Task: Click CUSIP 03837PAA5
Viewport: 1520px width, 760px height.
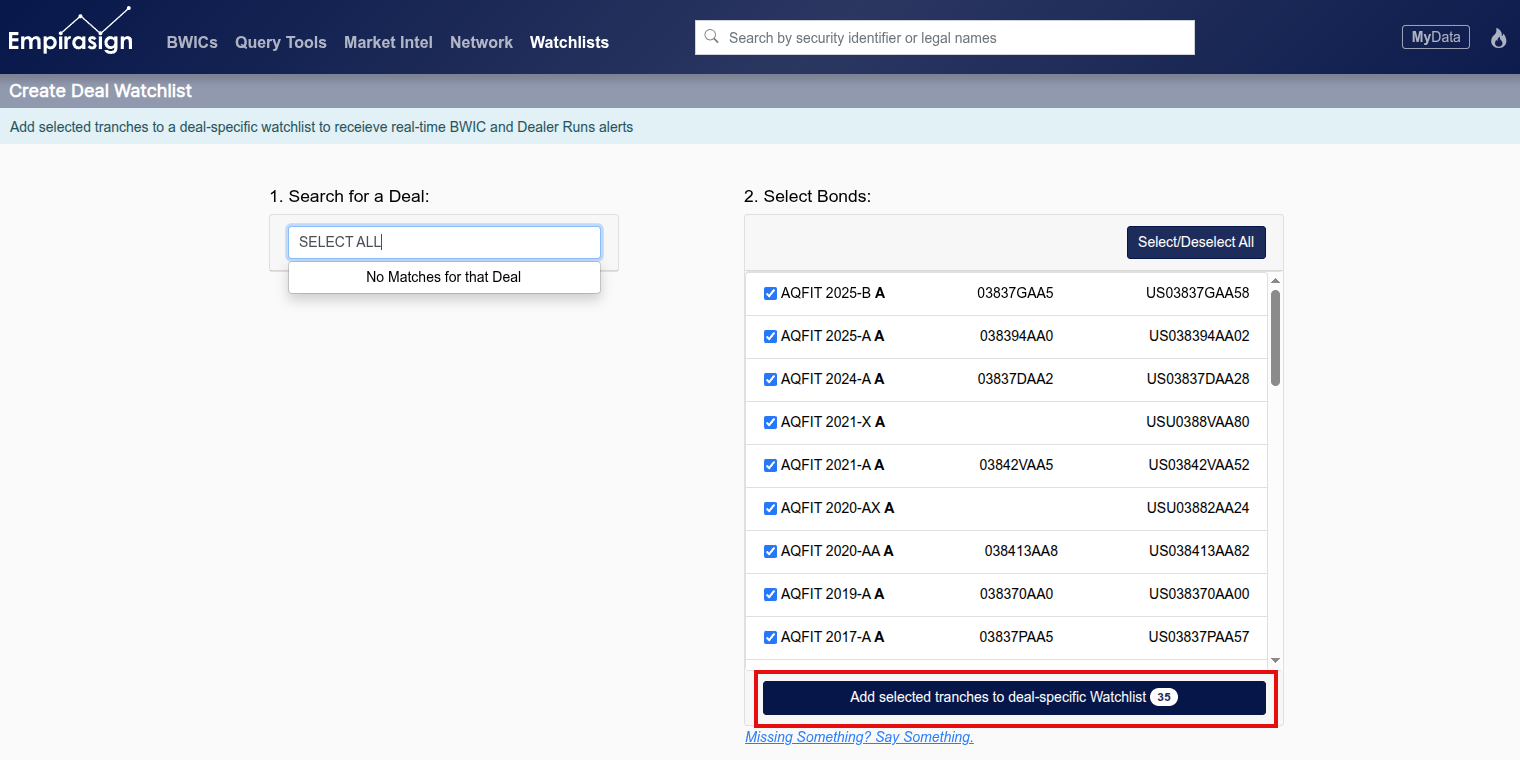Action: click(1016, 637)
